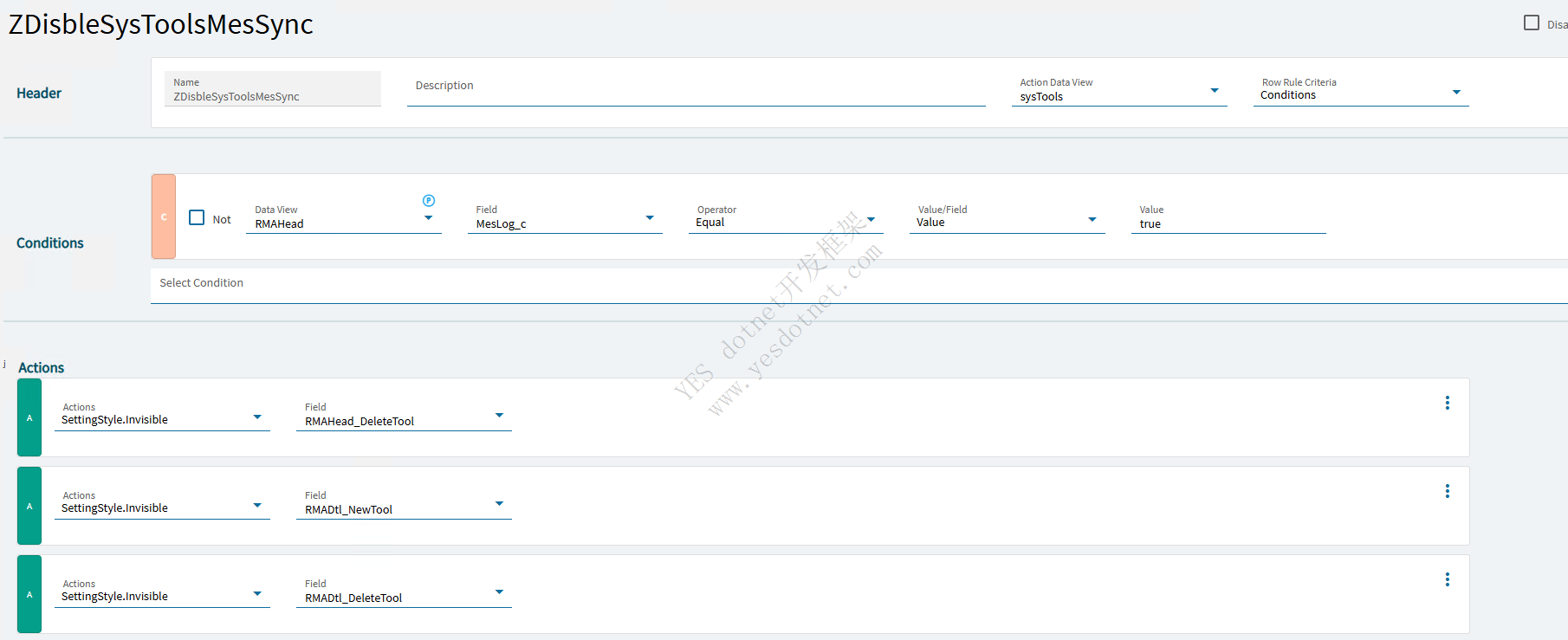Open the Operator dropdown set to Equal
This screenshot has width=1568, height=640.
[871, 220]
